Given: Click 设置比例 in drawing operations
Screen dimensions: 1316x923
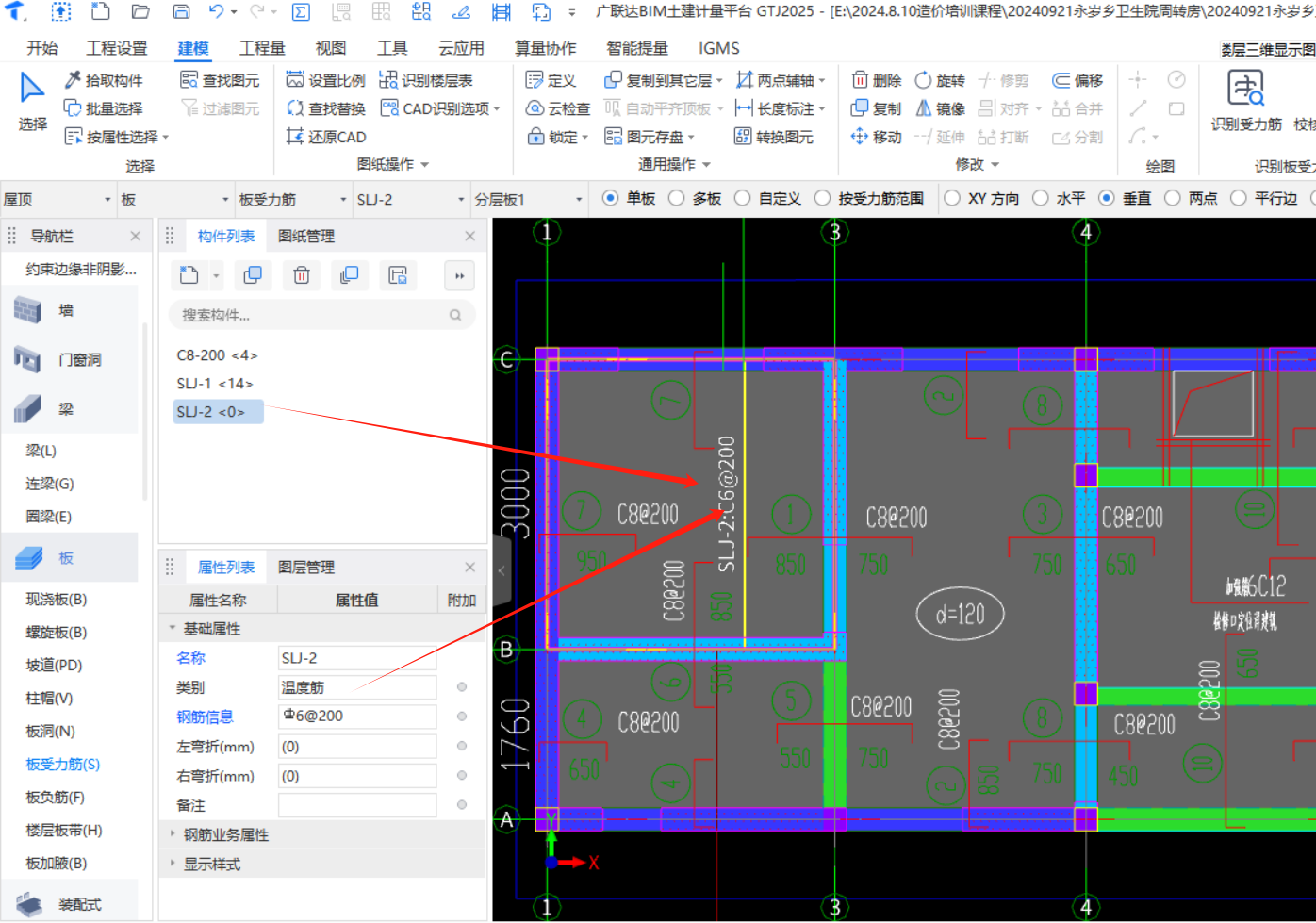Looking at the screenshot, I should 325,81.
